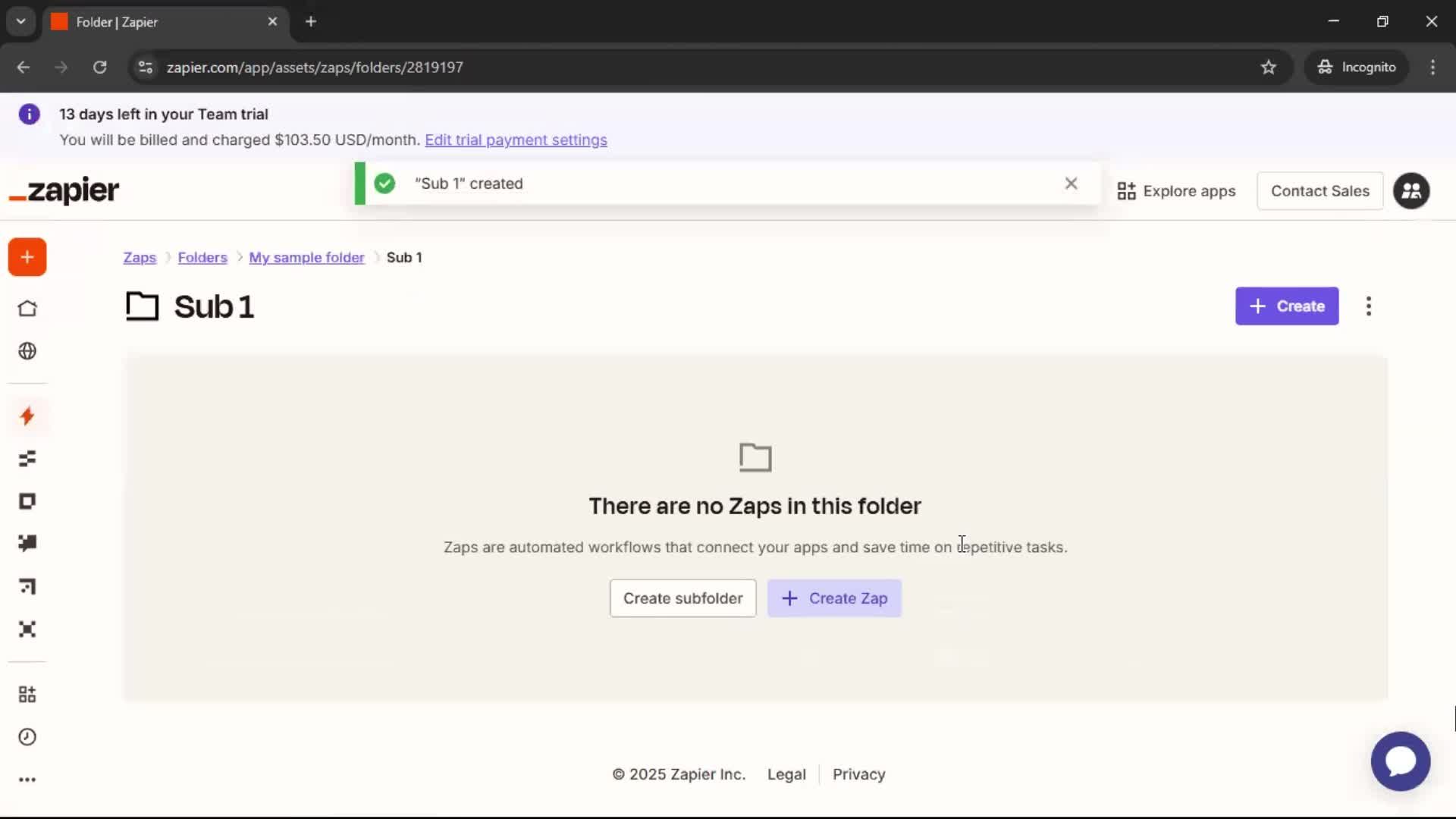Click the Zapier logo
The width and height of the screenshot is (1456, 819).
(64, 190)
